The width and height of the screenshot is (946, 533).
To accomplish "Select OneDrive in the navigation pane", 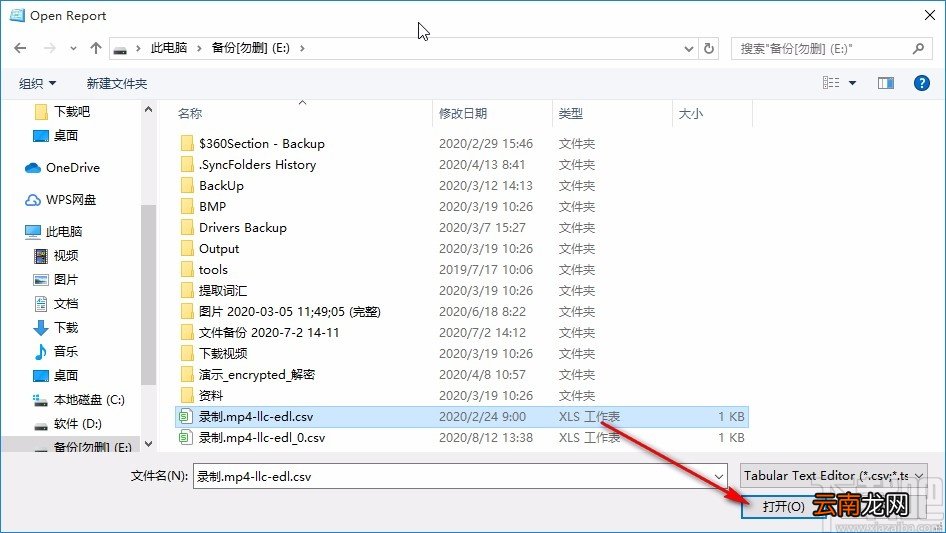I will [x=62, y=168].
